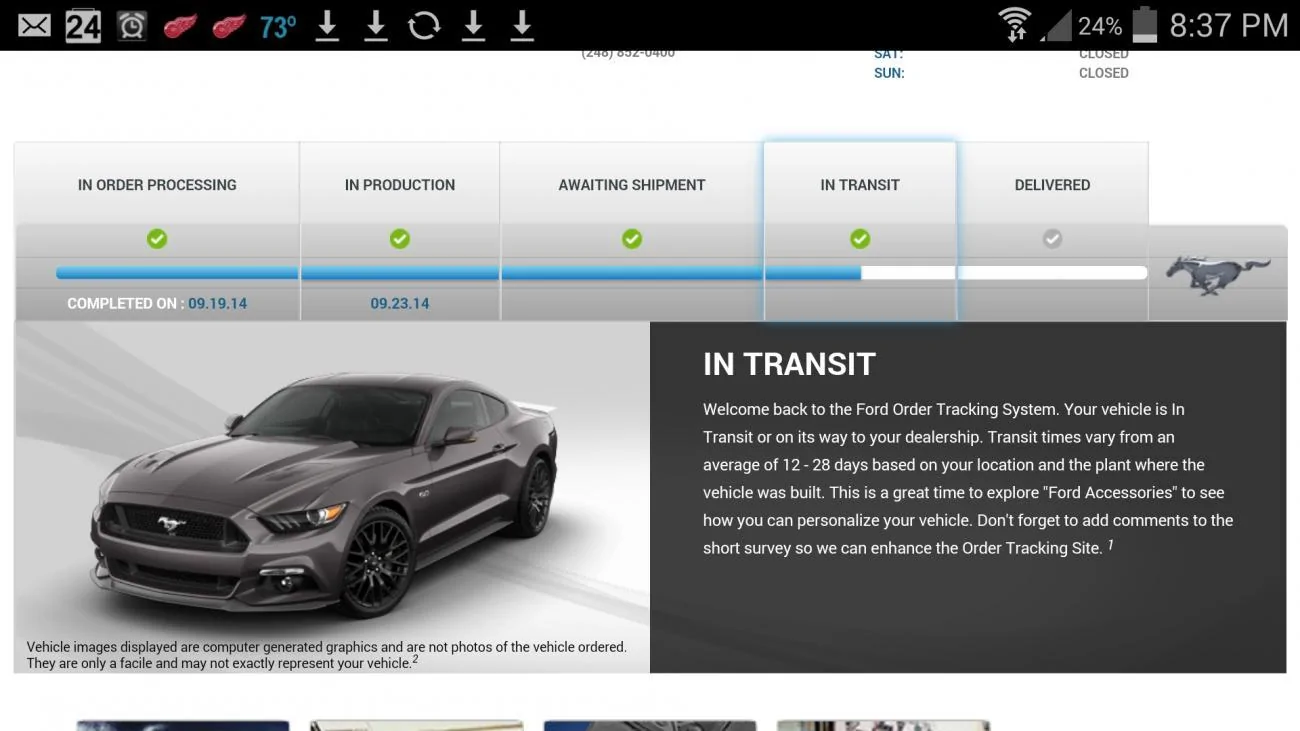This screenshot has height=731, width=1300.
Task: Tap the third download arrow notification
Action: click(x=473, y=25)
